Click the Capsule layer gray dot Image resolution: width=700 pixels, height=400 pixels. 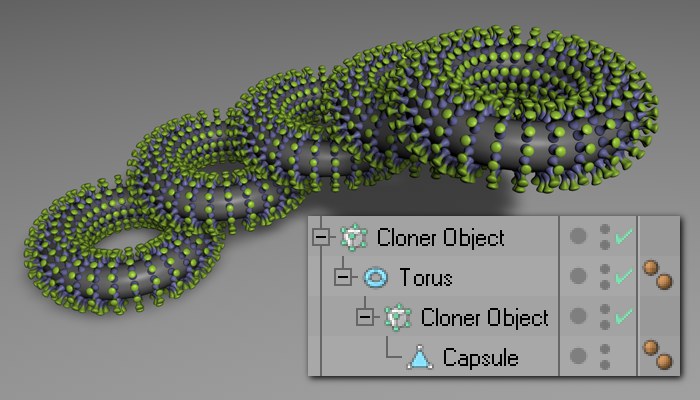point(578,356)
